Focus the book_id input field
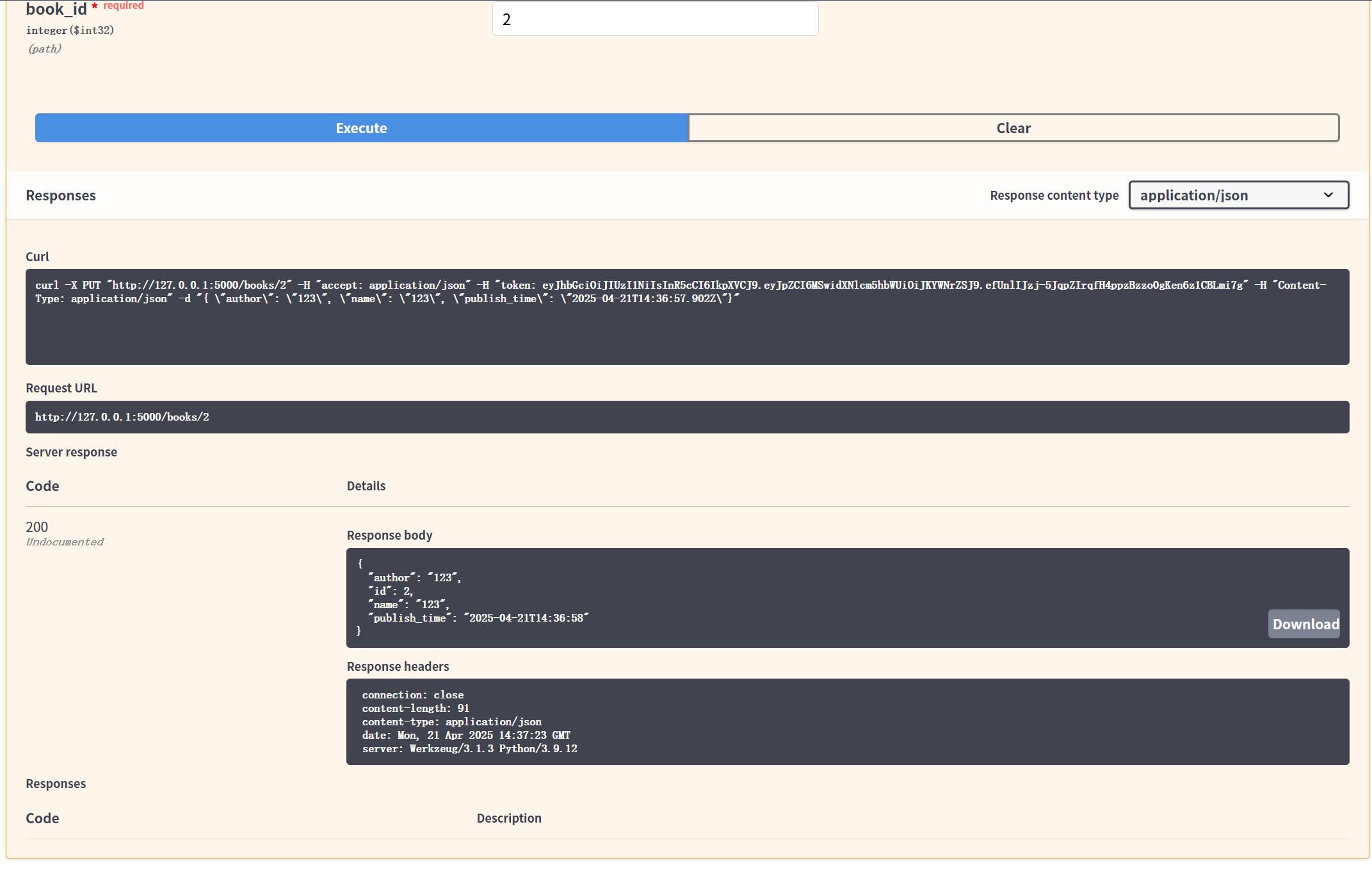 click(655, 19)
